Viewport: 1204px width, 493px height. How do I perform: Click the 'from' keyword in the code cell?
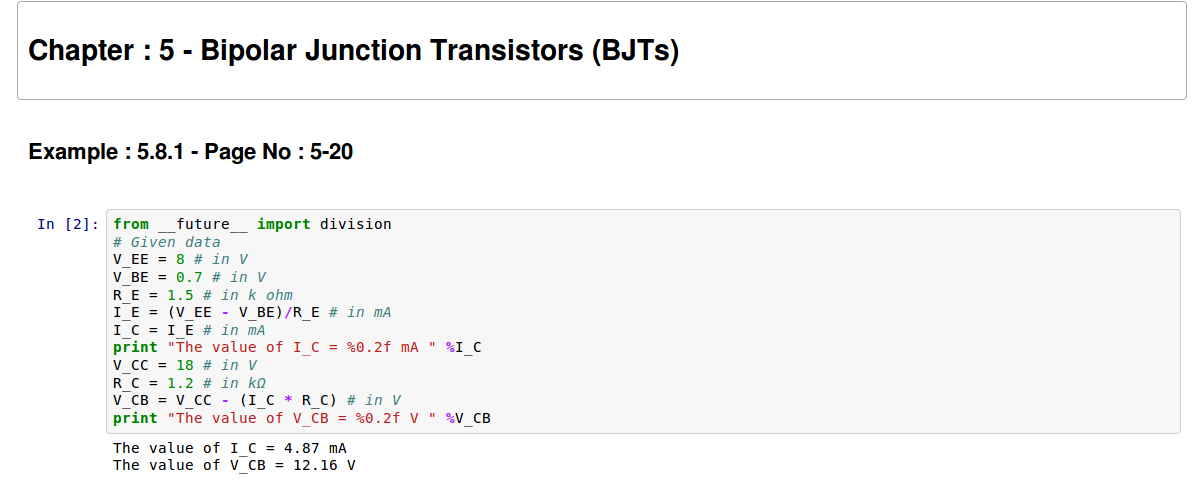(131, 224)
